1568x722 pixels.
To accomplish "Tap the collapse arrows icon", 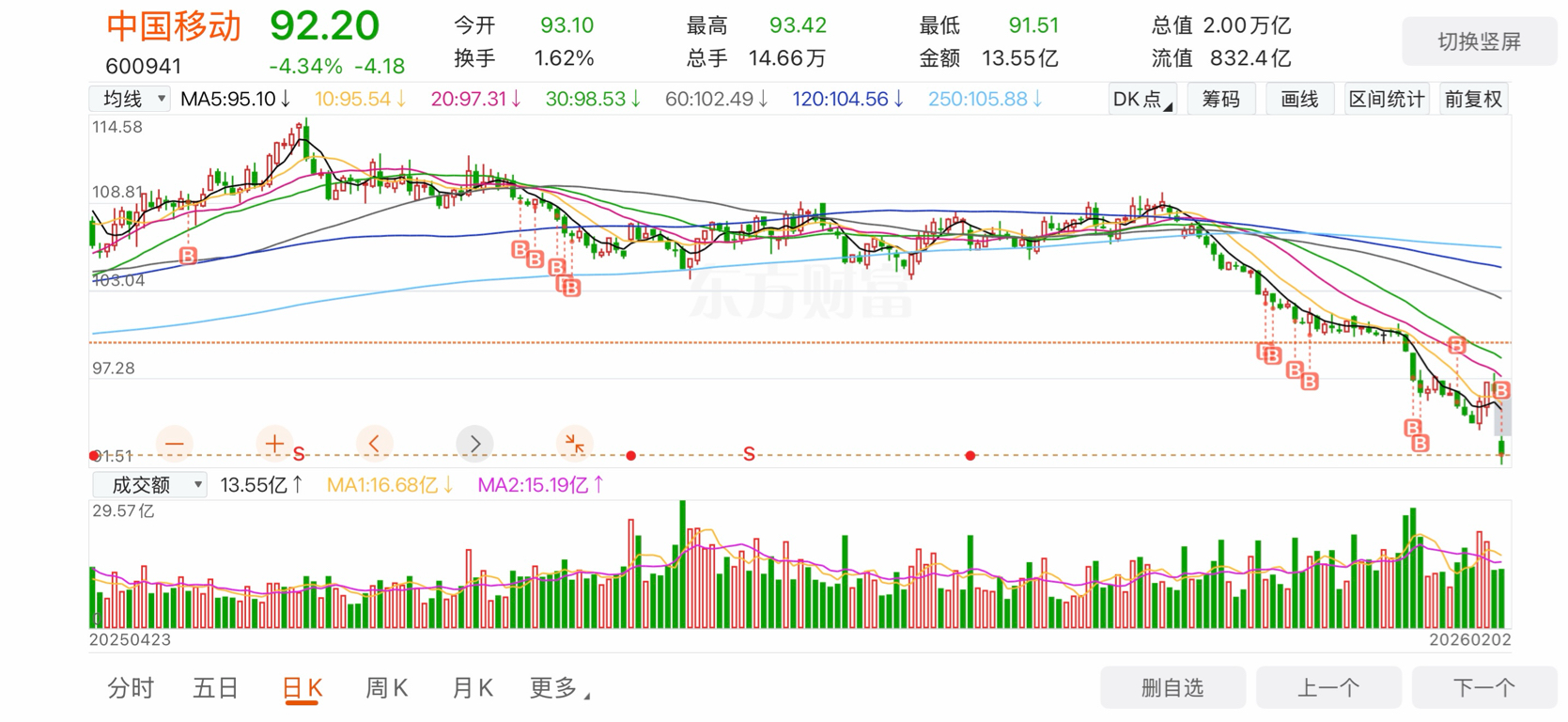I will coord(574,443).
